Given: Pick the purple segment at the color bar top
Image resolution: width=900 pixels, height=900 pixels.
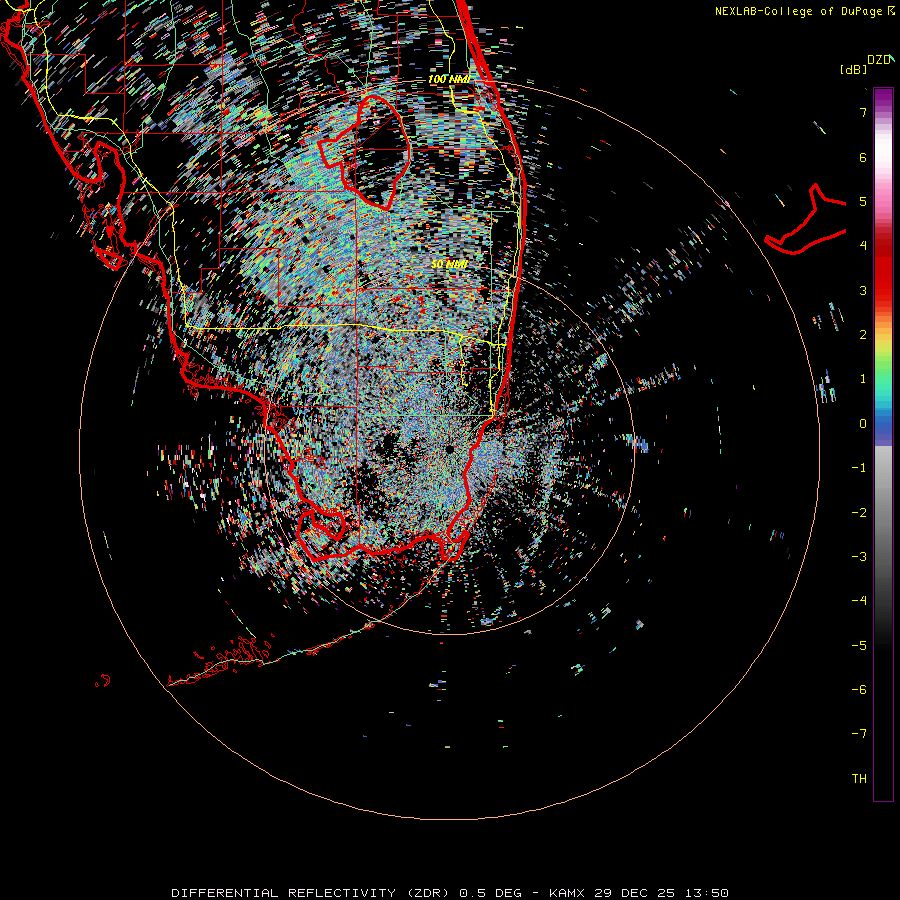Looking at the screenshot, I should pos(883,98).
